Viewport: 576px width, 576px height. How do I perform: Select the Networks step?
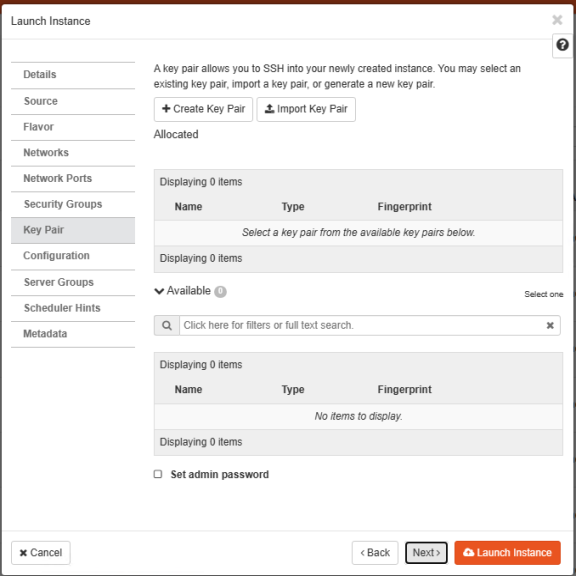pos(73,153)
